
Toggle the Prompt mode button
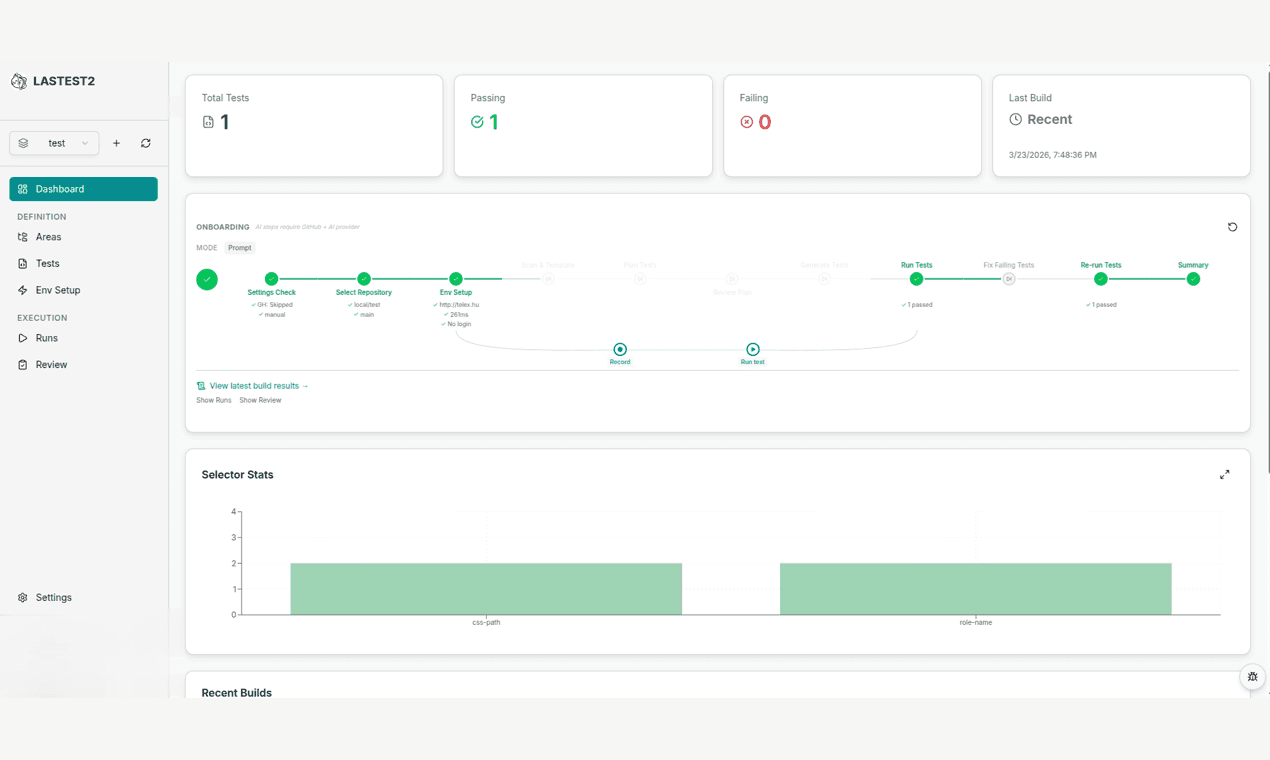click(240, 248)
